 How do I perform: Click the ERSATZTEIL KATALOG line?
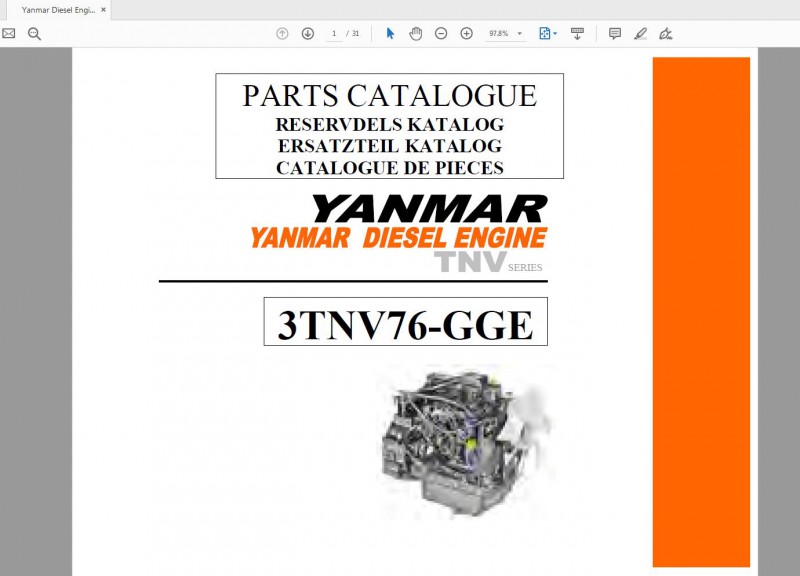390,145
